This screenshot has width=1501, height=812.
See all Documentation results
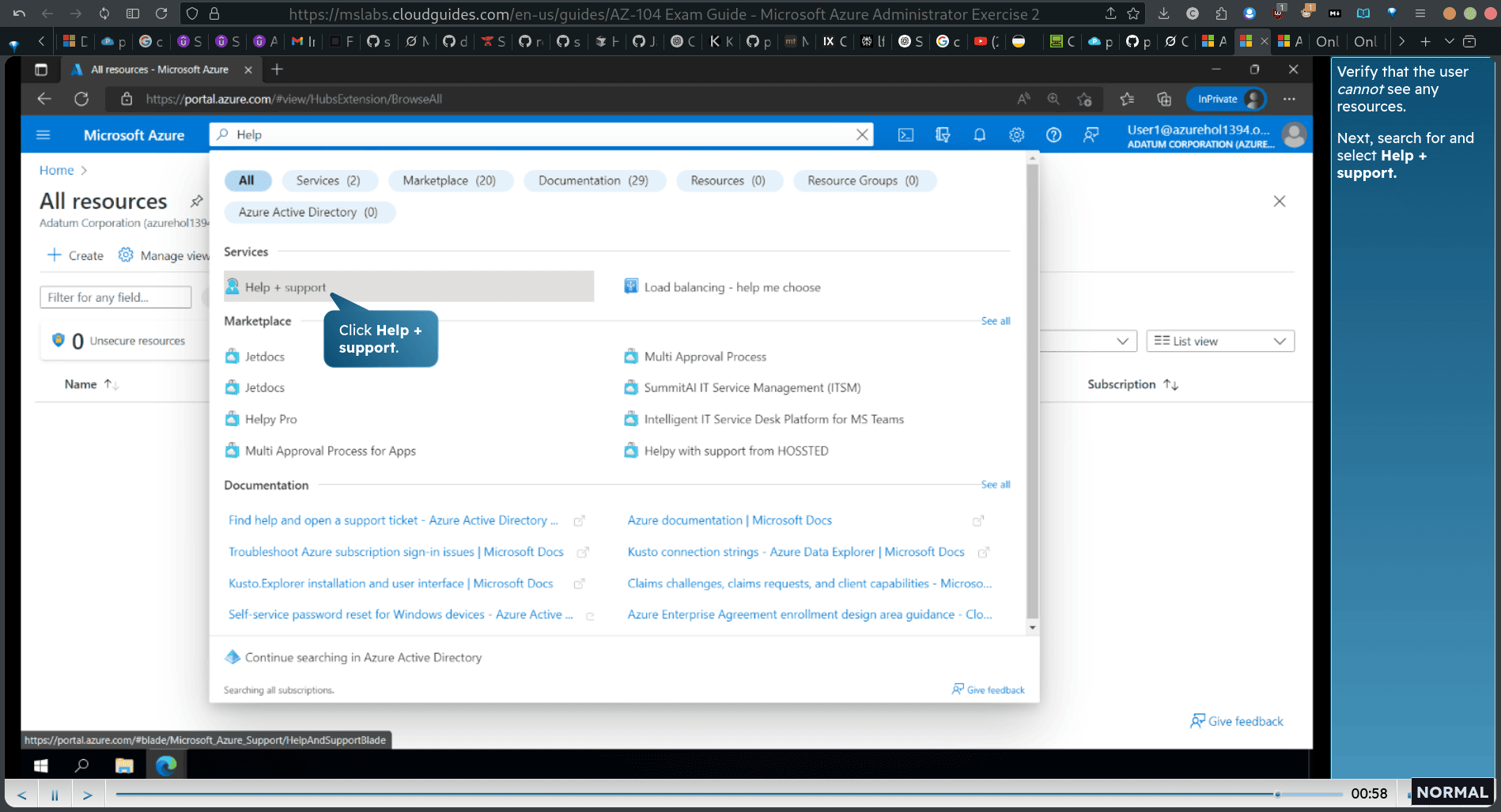tap(995, 485)
